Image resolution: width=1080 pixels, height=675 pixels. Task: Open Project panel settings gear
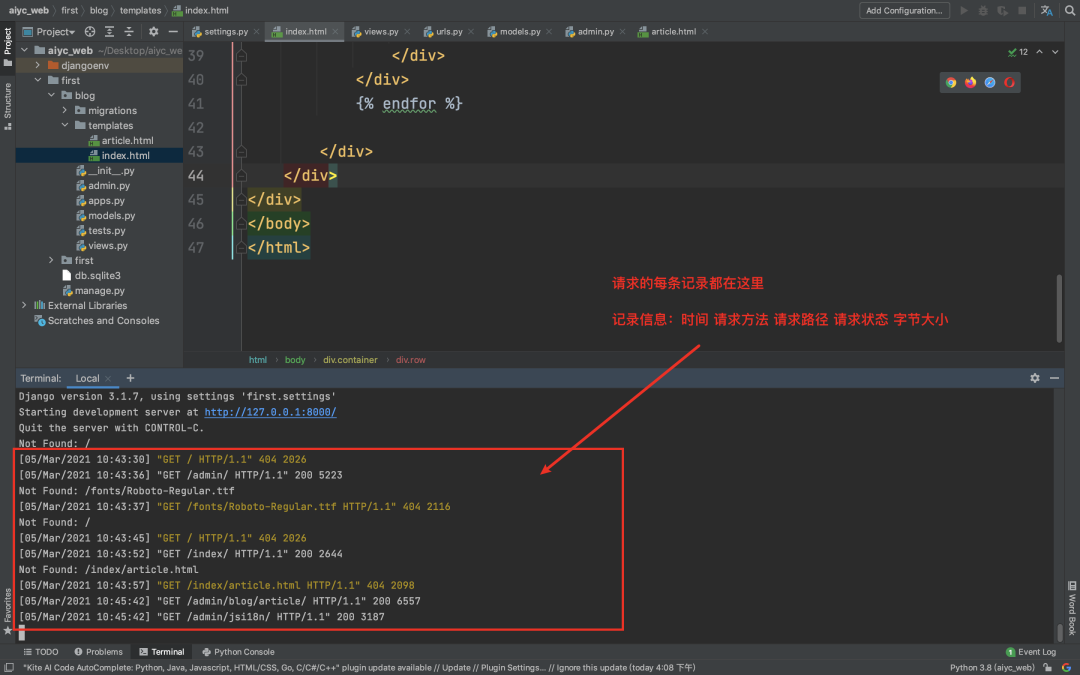(x=154, y=32)
